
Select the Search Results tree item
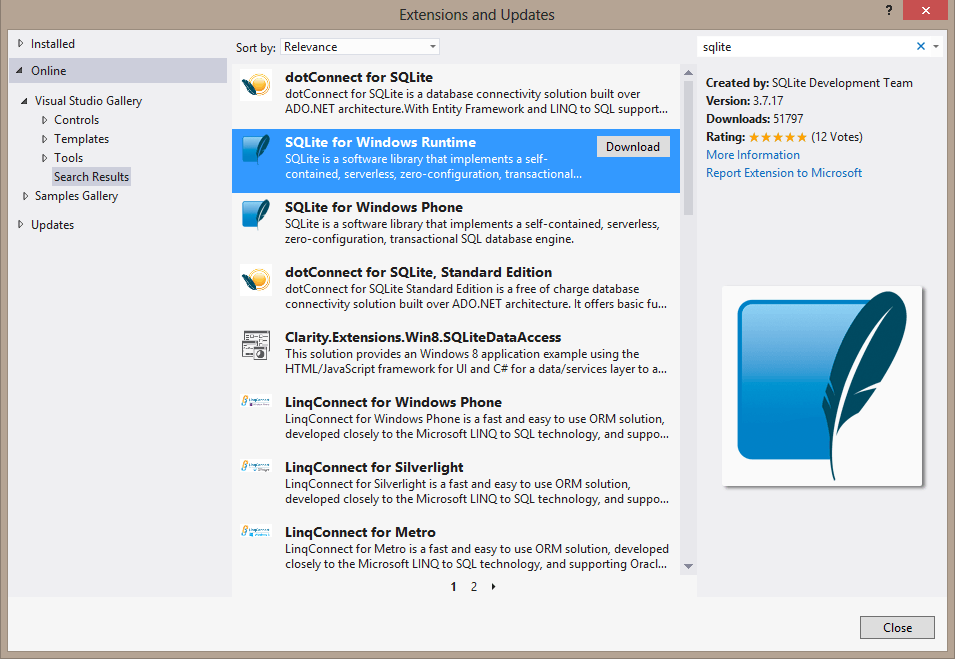click(91, 177)
